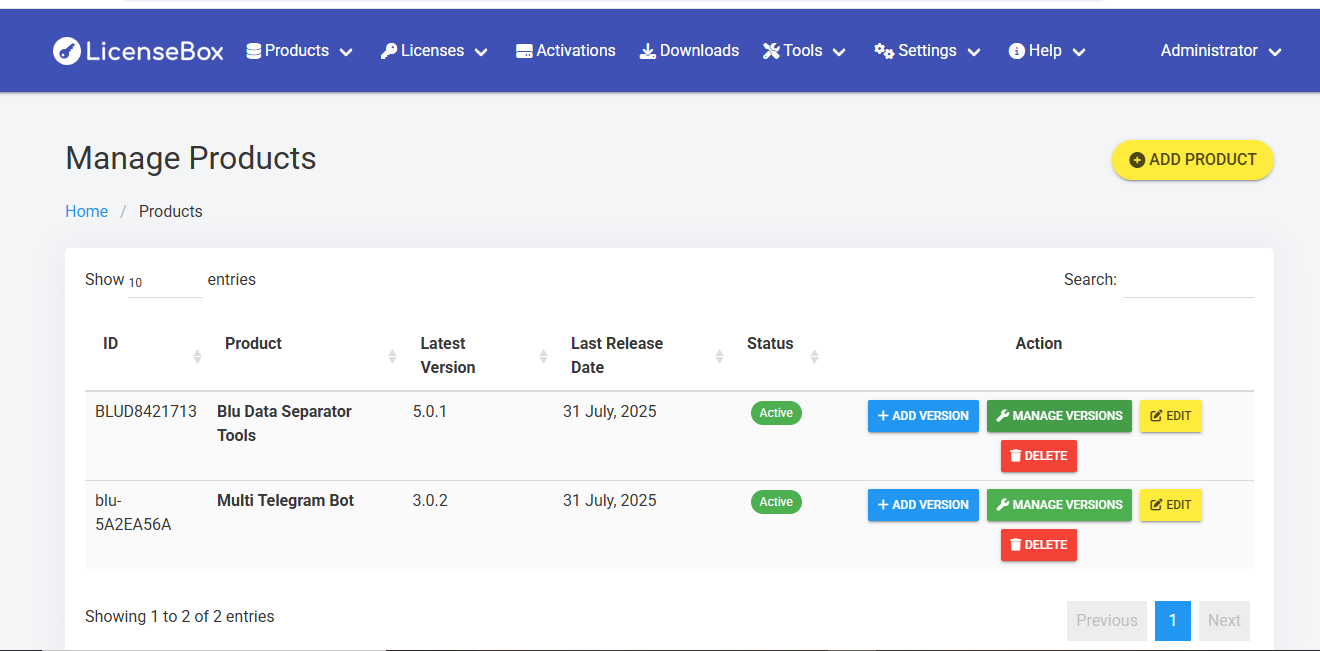Click the LicenseBox key logo icon
Image resolution: width=1320 pixels, height=651 pixels.
tap(67, 51)
